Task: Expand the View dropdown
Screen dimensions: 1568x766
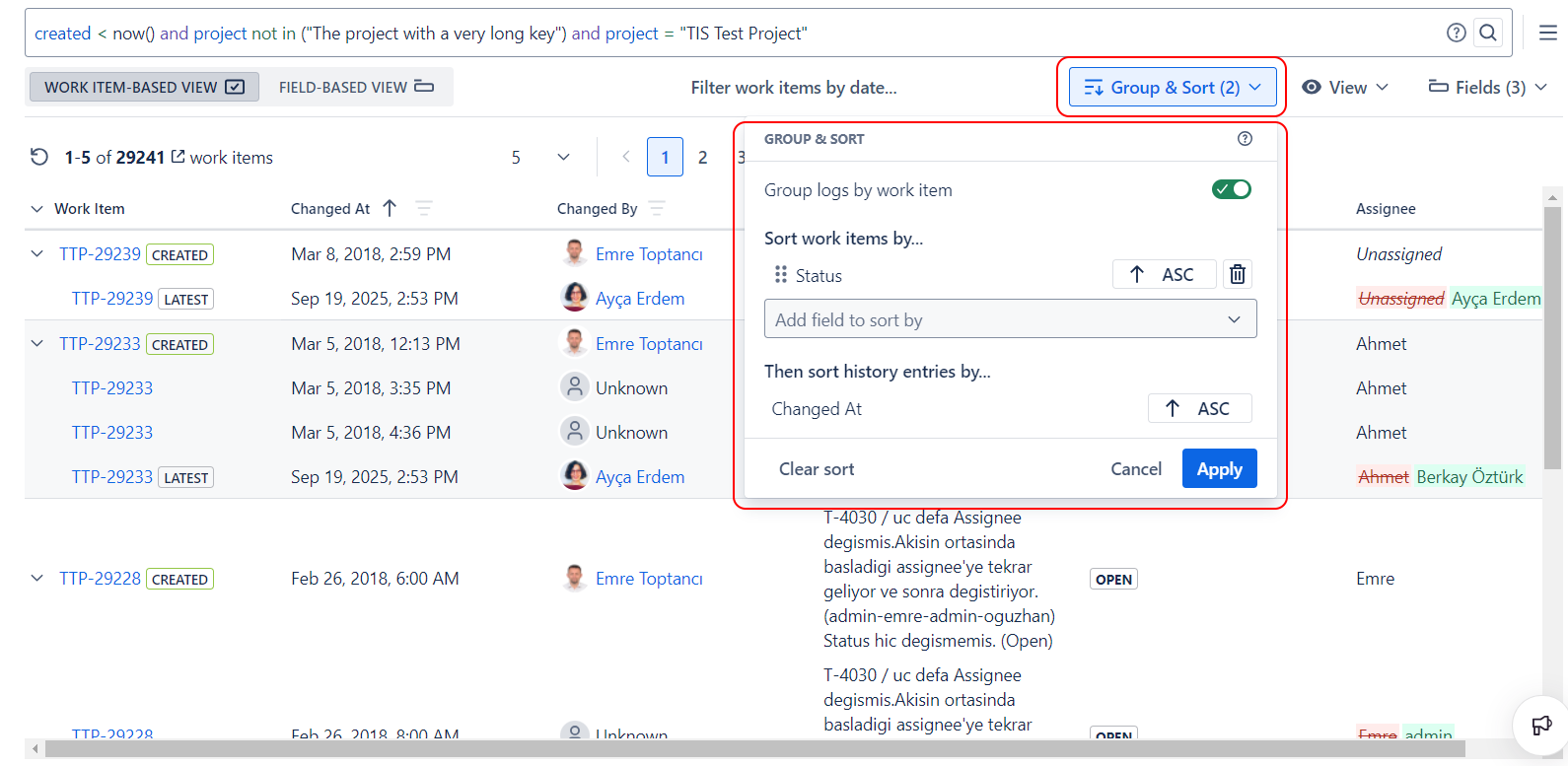Action: (x=1345, y=87)
